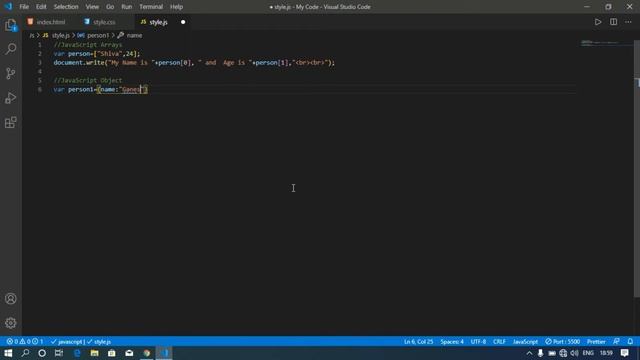Screen dimensions: 640x360
Task: Open the volume control in tray
Action: pyautogui.click(x=574, y=353)
